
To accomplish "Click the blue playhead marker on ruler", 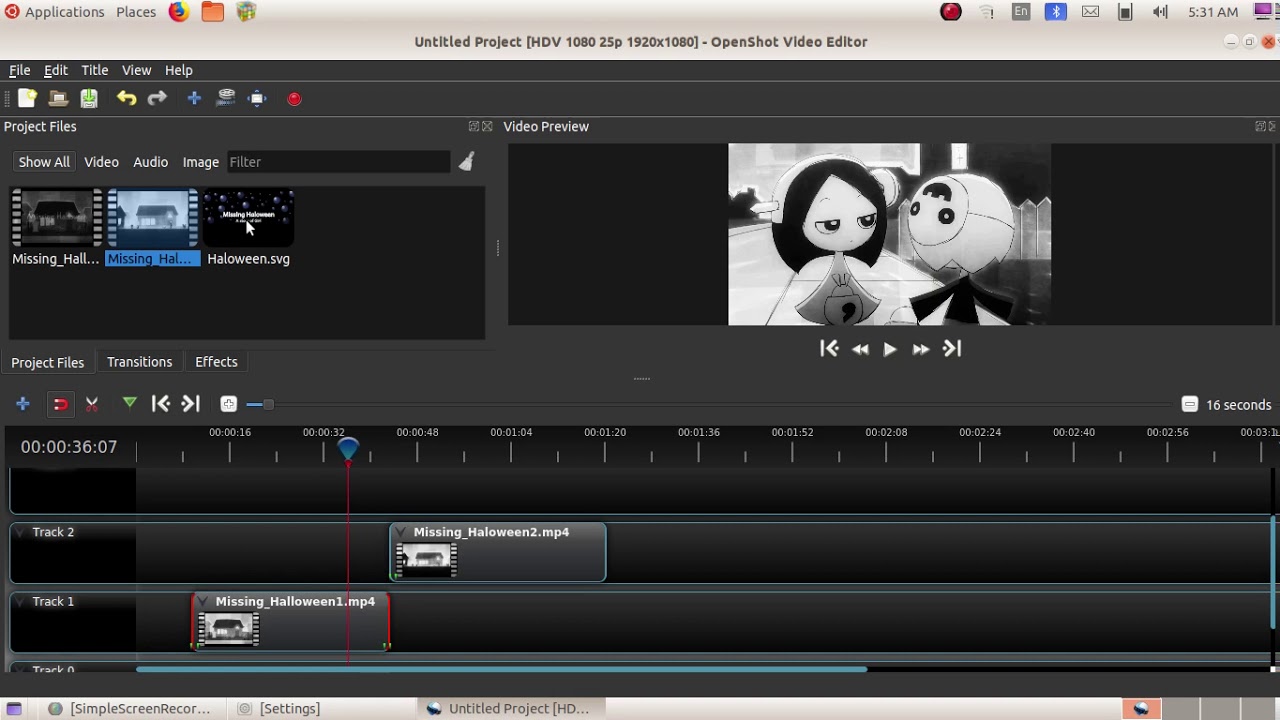I will click(x=348, y=449).
